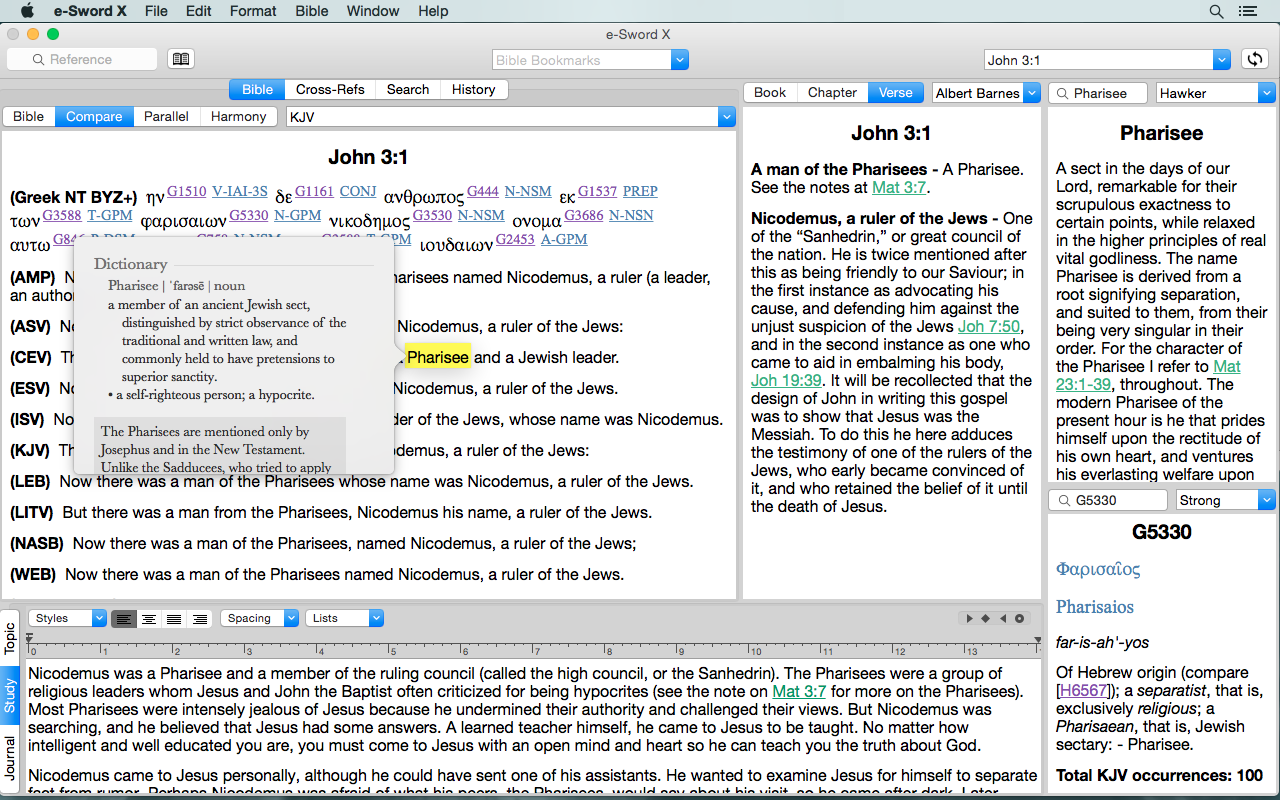Select the right tab stop marker icon
This screenshot has height=800, width=1280.
pos(1002,618)
